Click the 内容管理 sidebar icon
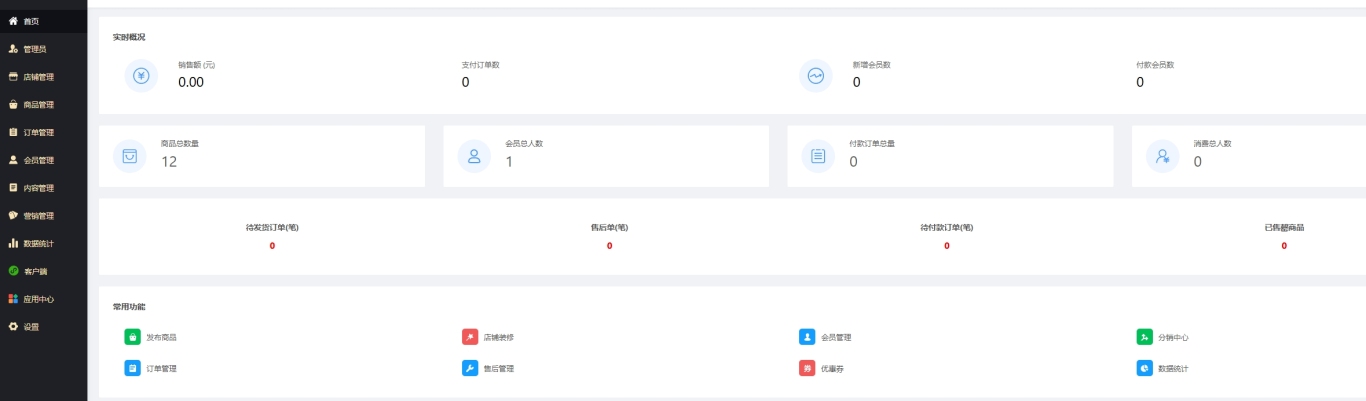Viewport: 1366px width, 401px height. (x=13, y=187)
